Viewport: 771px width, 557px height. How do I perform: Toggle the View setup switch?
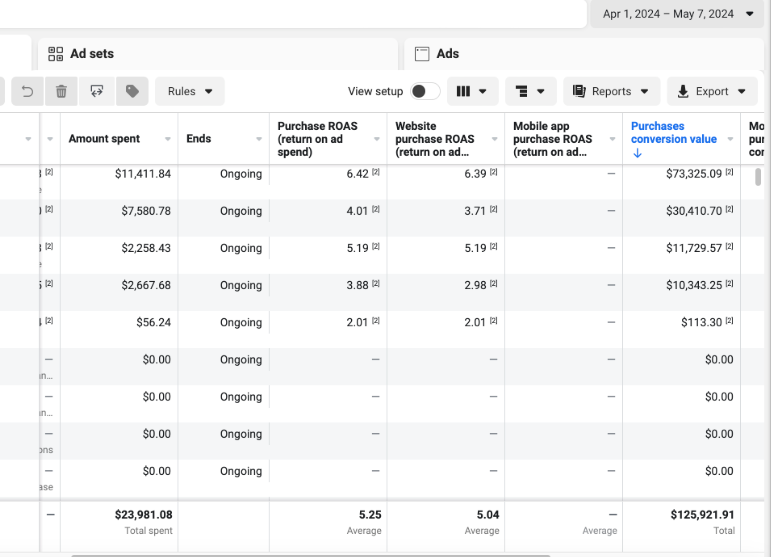coord(424,91)
